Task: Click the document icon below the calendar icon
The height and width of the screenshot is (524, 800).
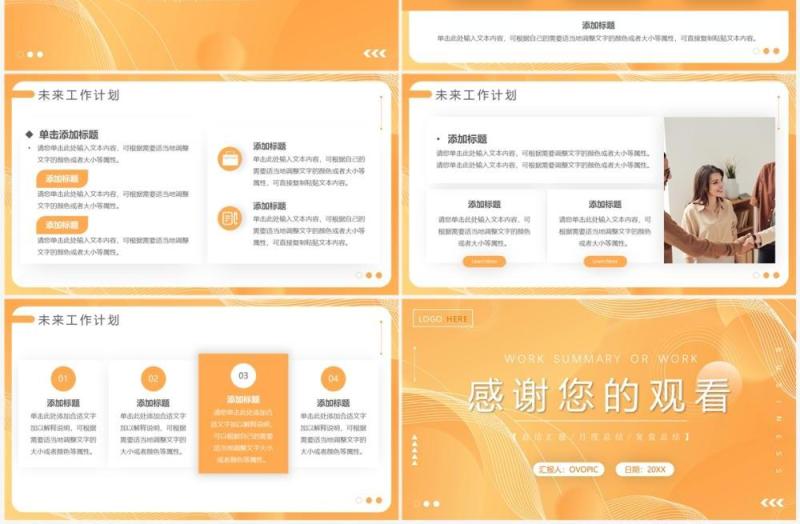Action: pyautogui.click(x=230, y=218)
